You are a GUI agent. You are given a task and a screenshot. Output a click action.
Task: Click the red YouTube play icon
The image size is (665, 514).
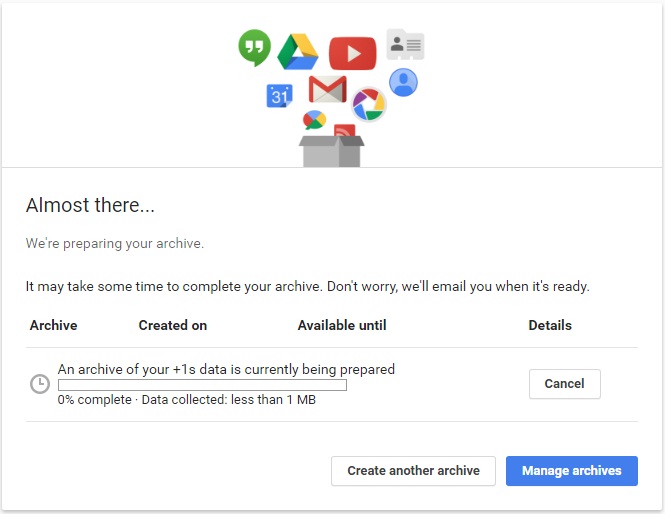coord(352,53)
